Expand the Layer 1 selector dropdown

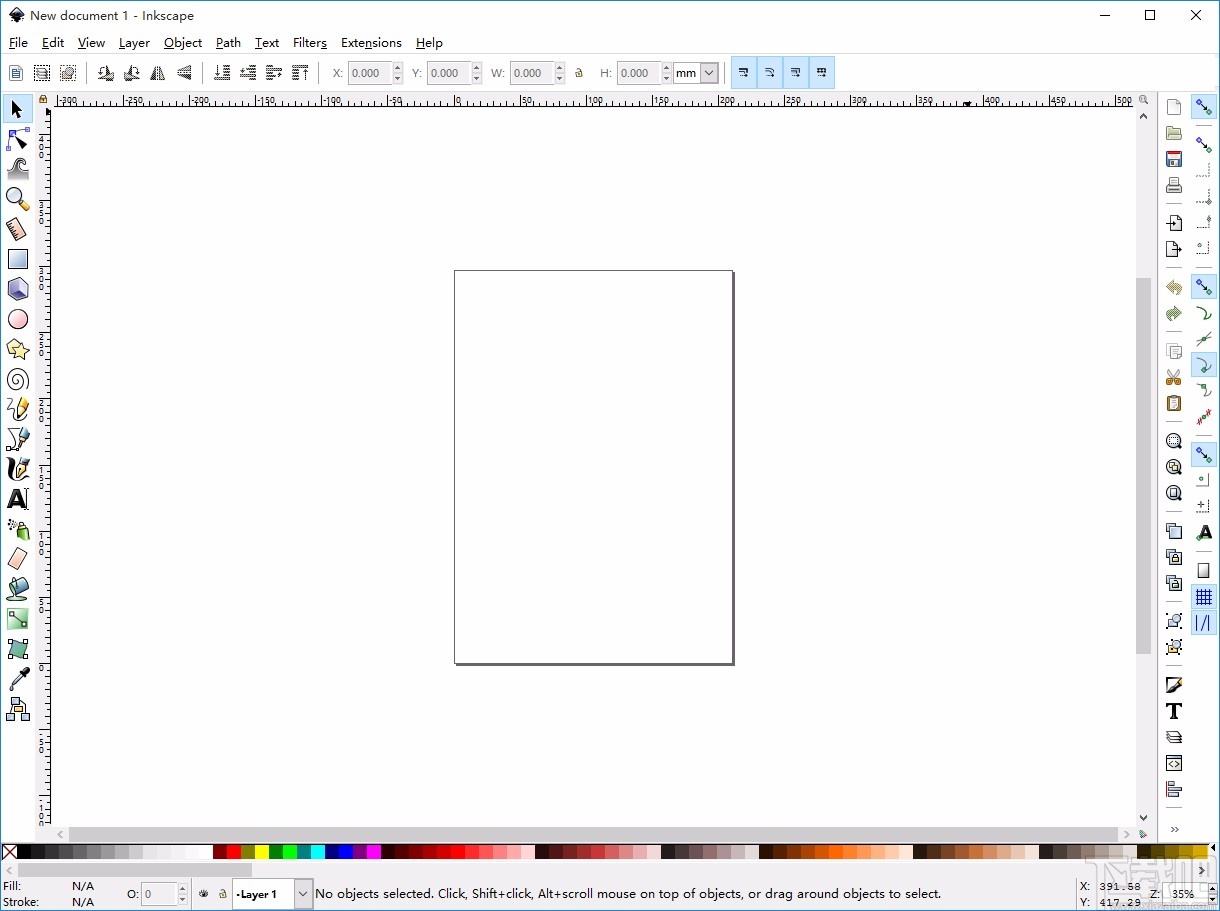tap(303, 894)
